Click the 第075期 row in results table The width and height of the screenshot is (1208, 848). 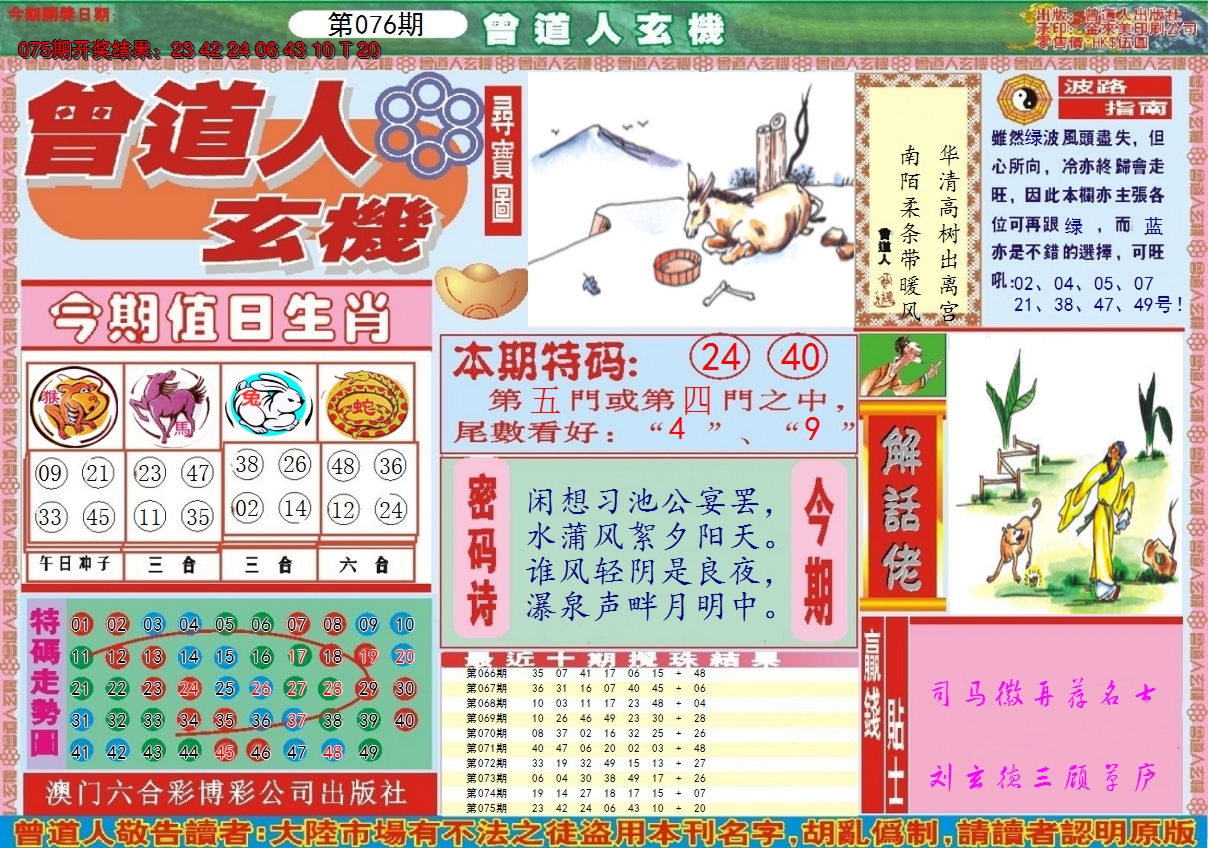point(649,808)
